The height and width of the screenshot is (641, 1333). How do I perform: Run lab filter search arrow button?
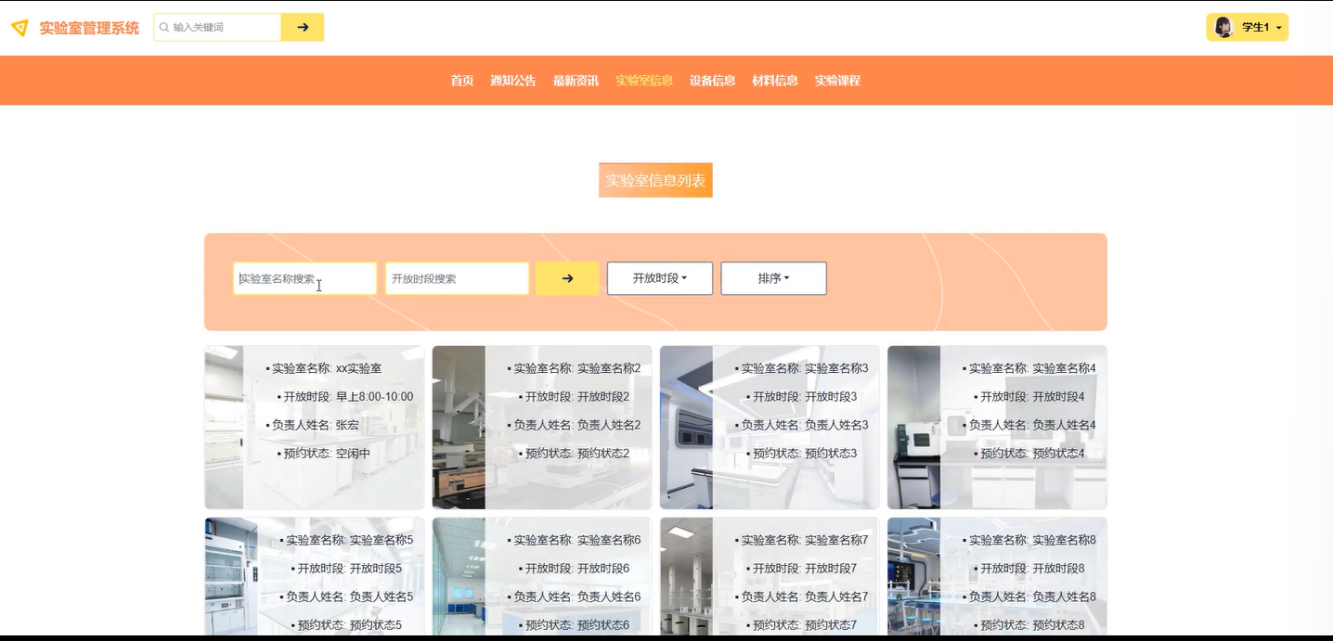pyautogui.click(x=567, y=278)
